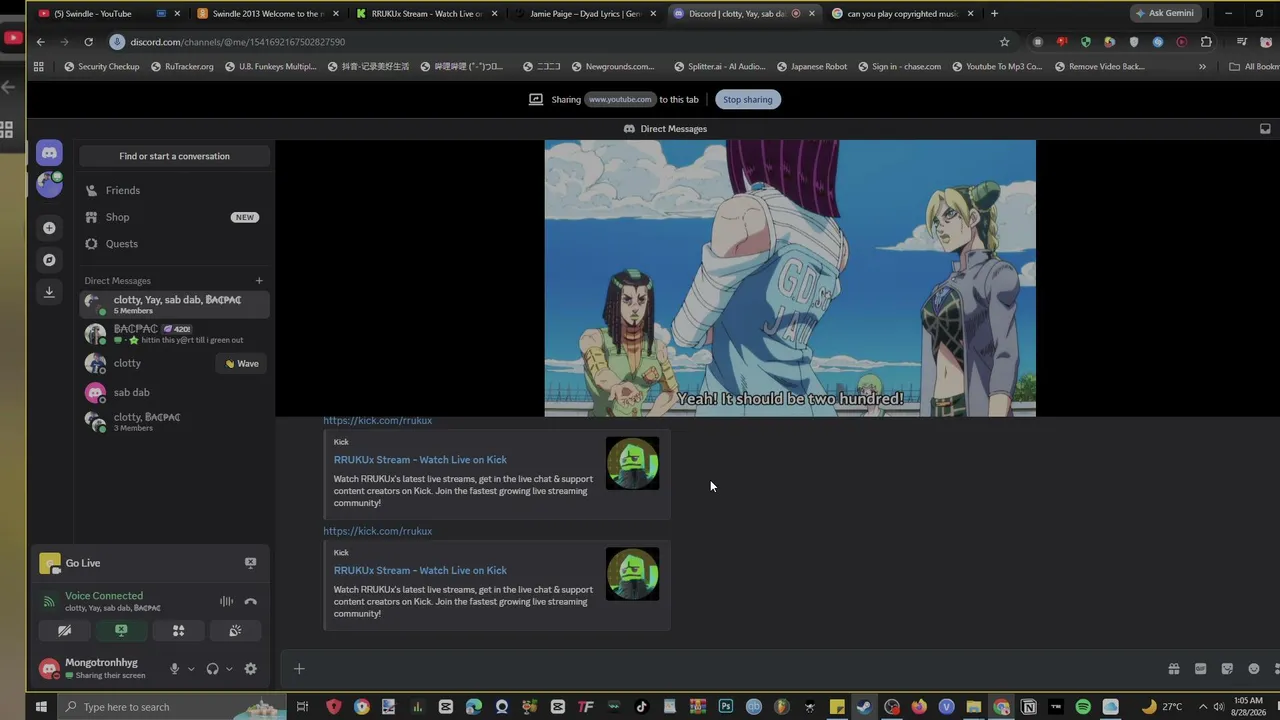Toggle noise suppression waveform icon
1280x720 pixels.
pos(227,601)
